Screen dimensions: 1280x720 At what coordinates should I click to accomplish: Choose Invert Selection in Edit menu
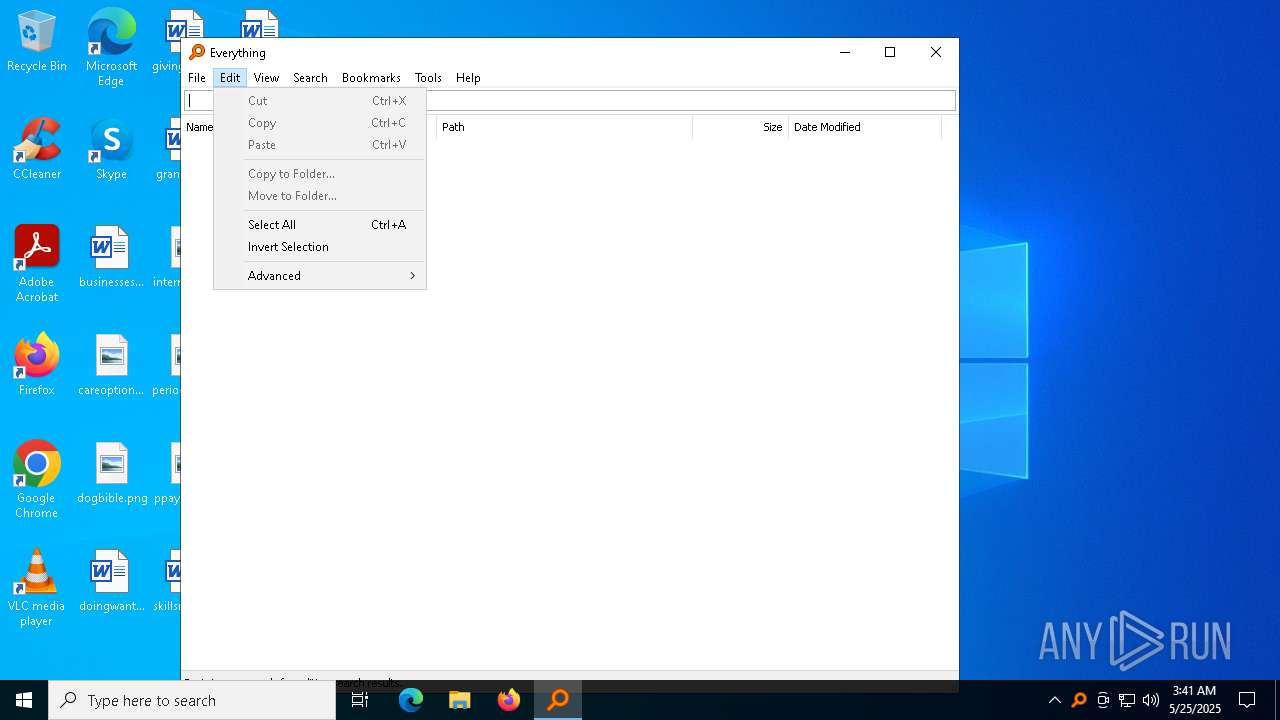[320, 247]
